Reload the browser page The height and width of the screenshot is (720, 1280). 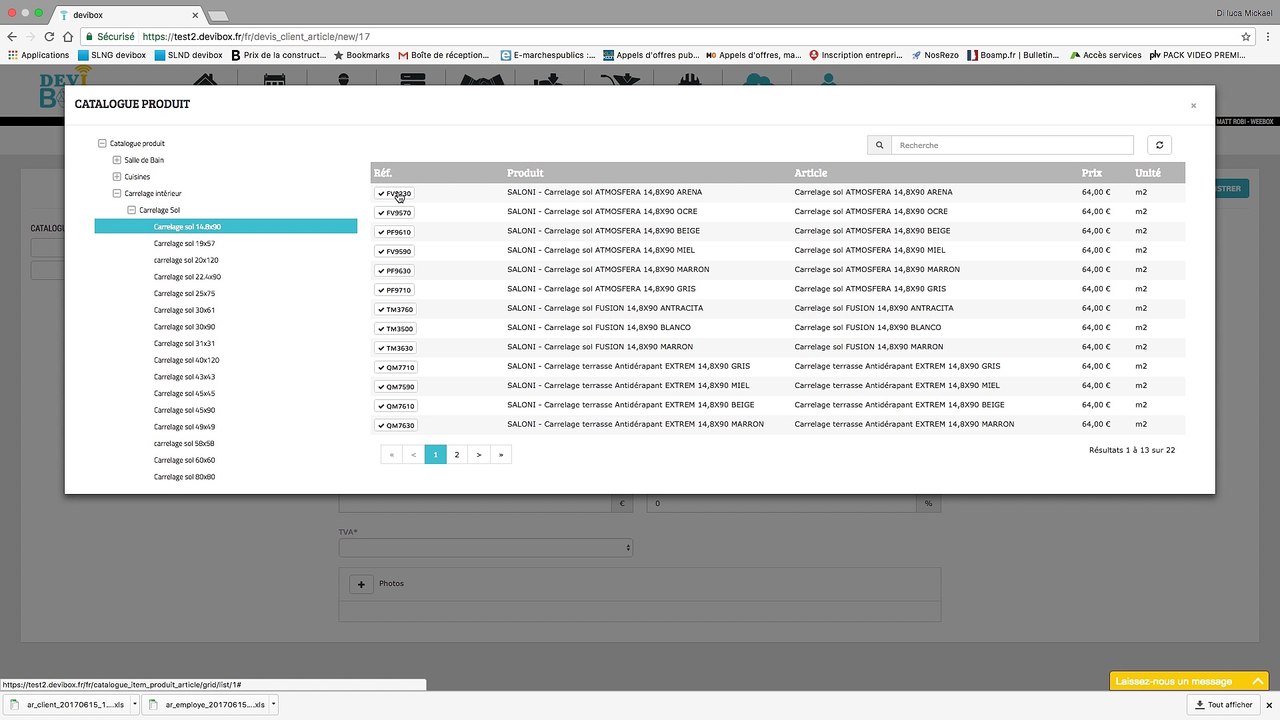(x=49, y=36)
